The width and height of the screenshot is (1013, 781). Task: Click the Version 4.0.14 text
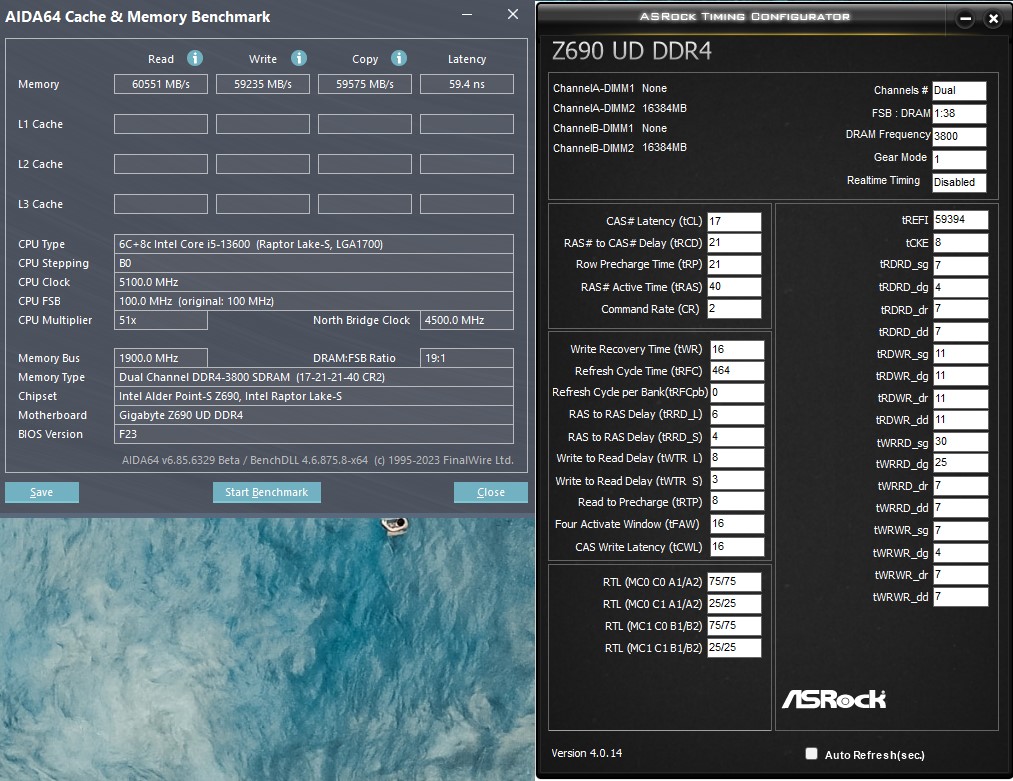[x=587, y=753]
